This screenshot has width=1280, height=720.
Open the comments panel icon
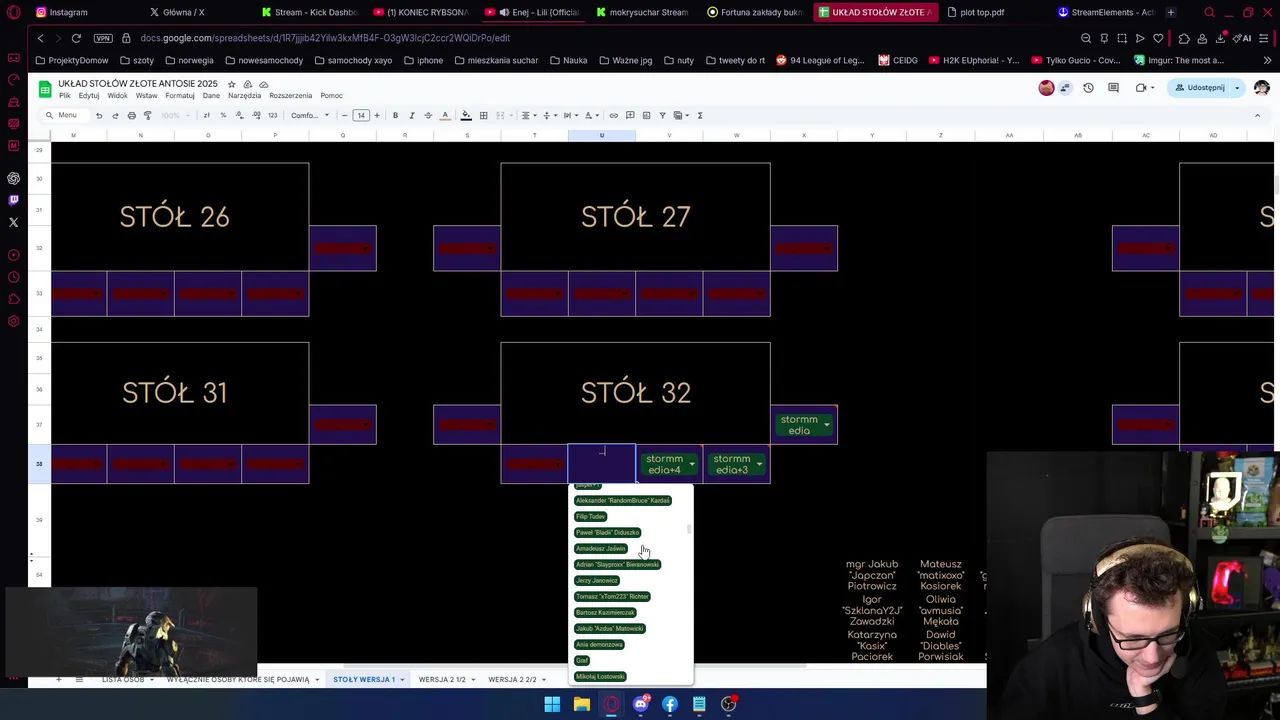coord(1113,88)
